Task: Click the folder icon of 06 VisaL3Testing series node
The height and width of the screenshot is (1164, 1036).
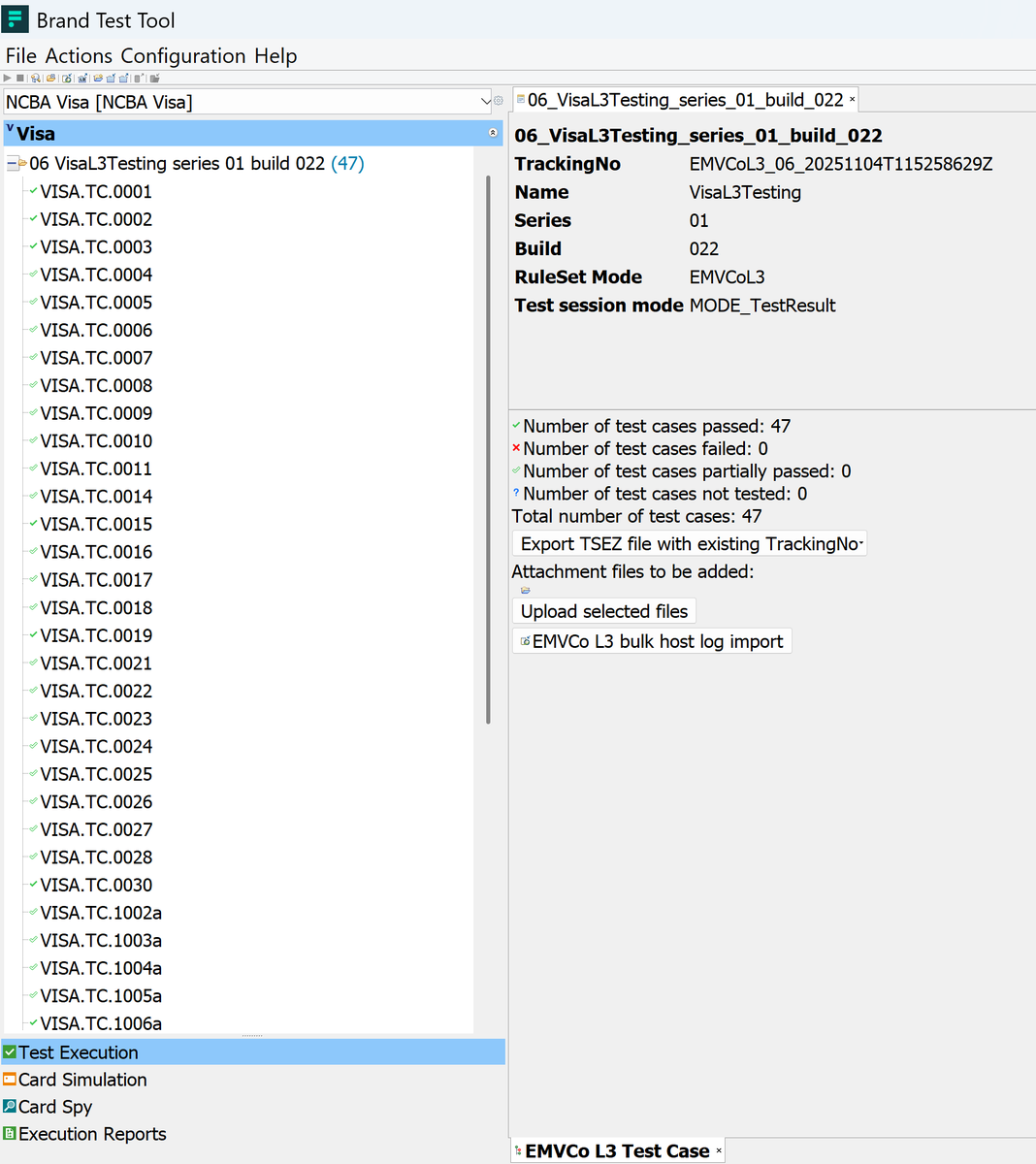Action: point(23,163)
